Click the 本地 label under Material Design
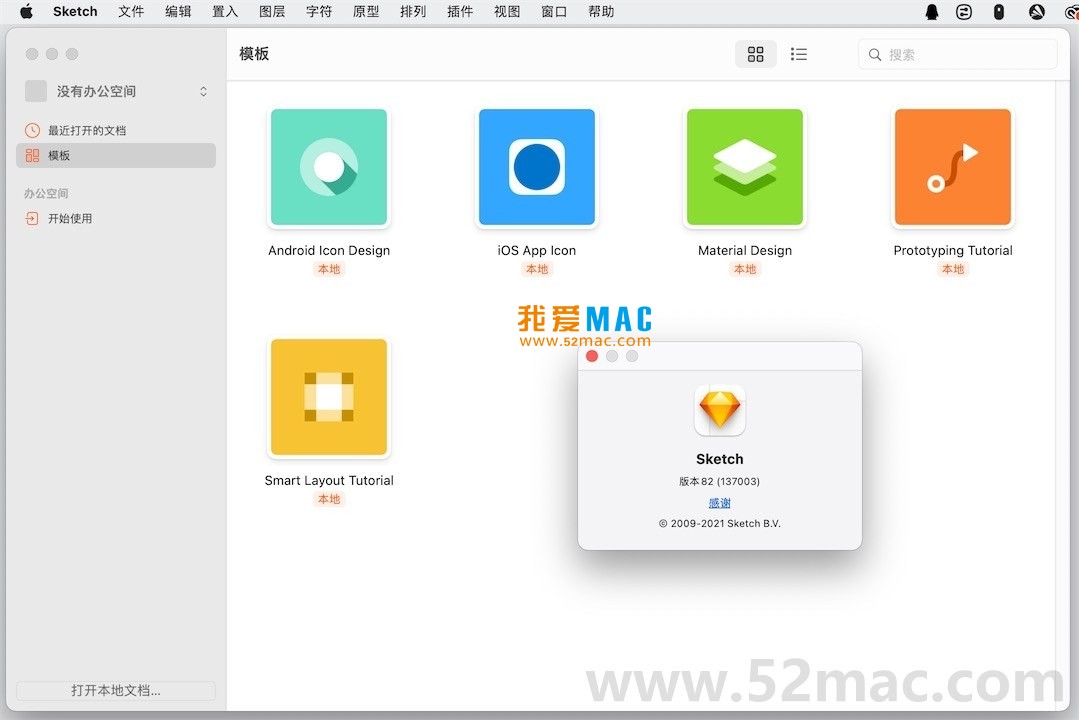1079x720 pixels. [744, 269]
